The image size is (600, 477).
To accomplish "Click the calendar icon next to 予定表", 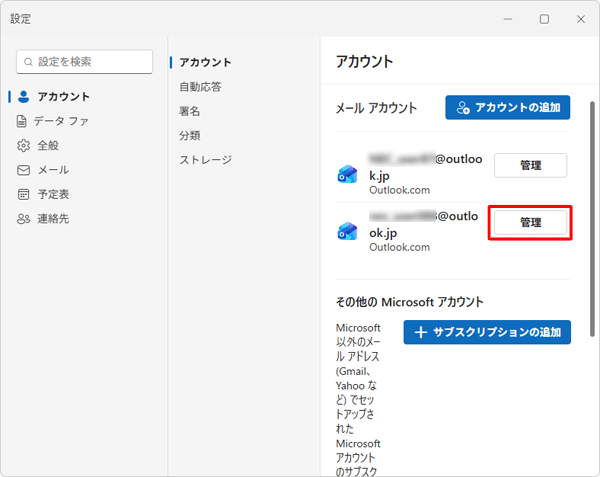I will (x=23, y=194).
